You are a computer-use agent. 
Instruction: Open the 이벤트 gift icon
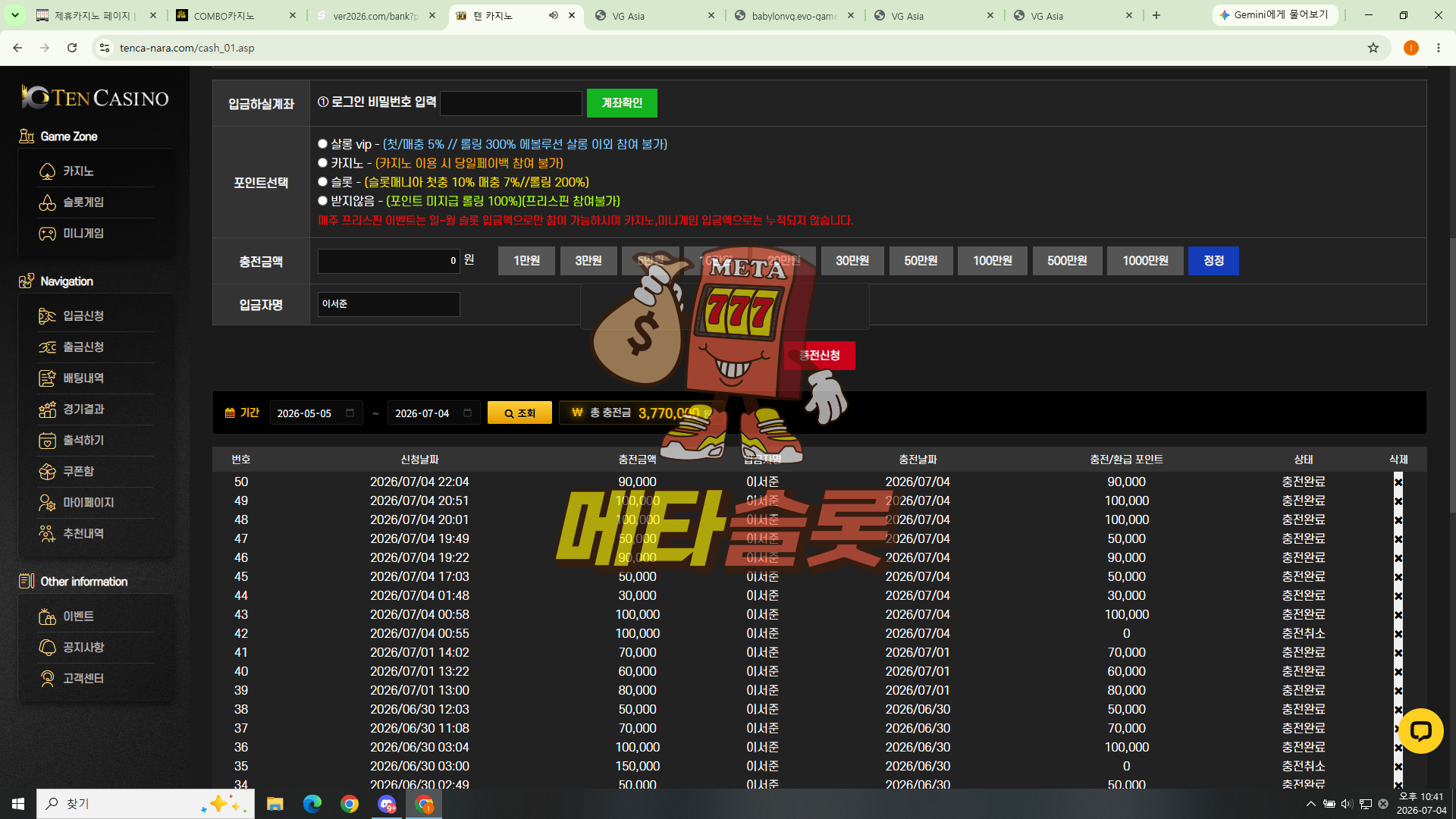(x=47, y=617)
